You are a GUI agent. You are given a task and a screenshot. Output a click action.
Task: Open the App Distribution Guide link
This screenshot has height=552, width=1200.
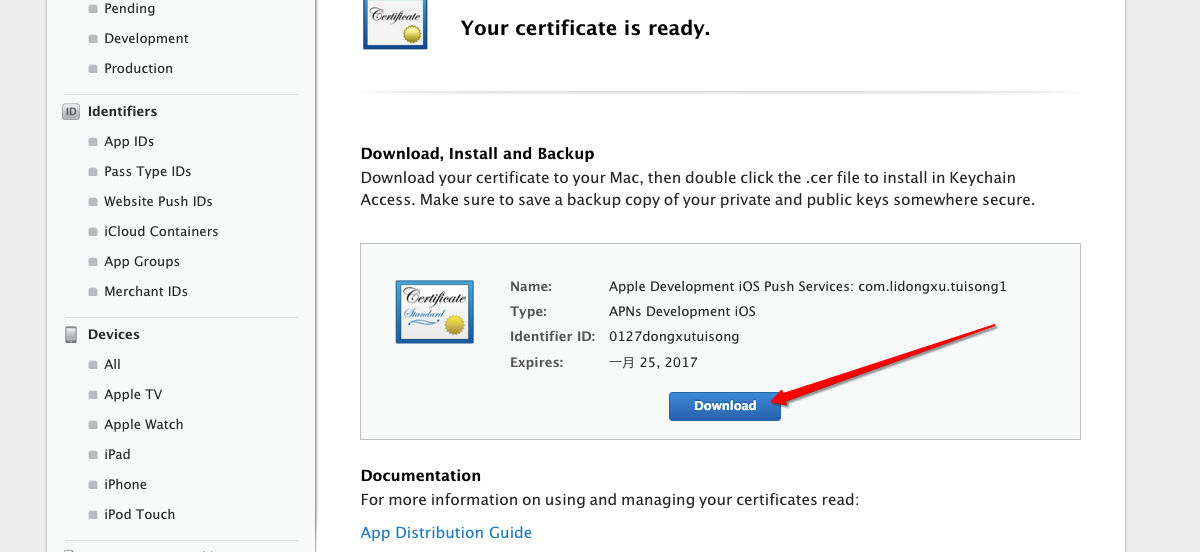(x=446, y=533)
